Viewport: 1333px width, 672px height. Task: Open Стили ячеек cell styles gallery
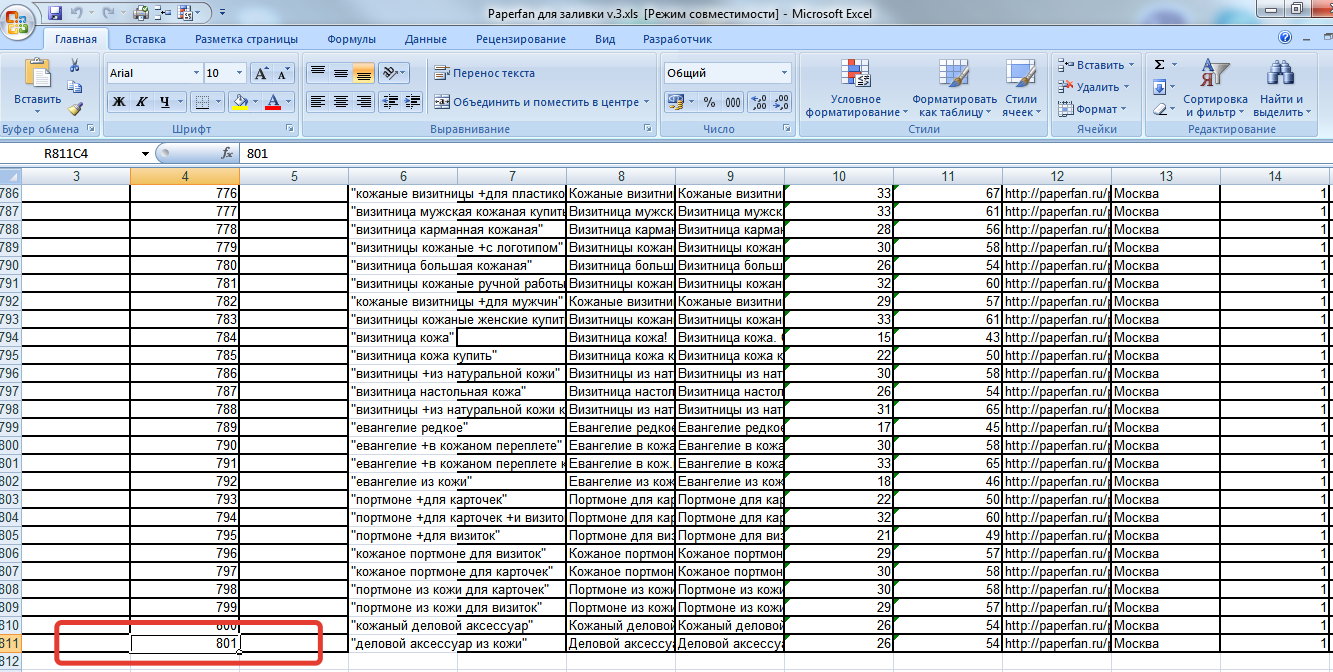pyautogui.click(x=1021, y=87)
